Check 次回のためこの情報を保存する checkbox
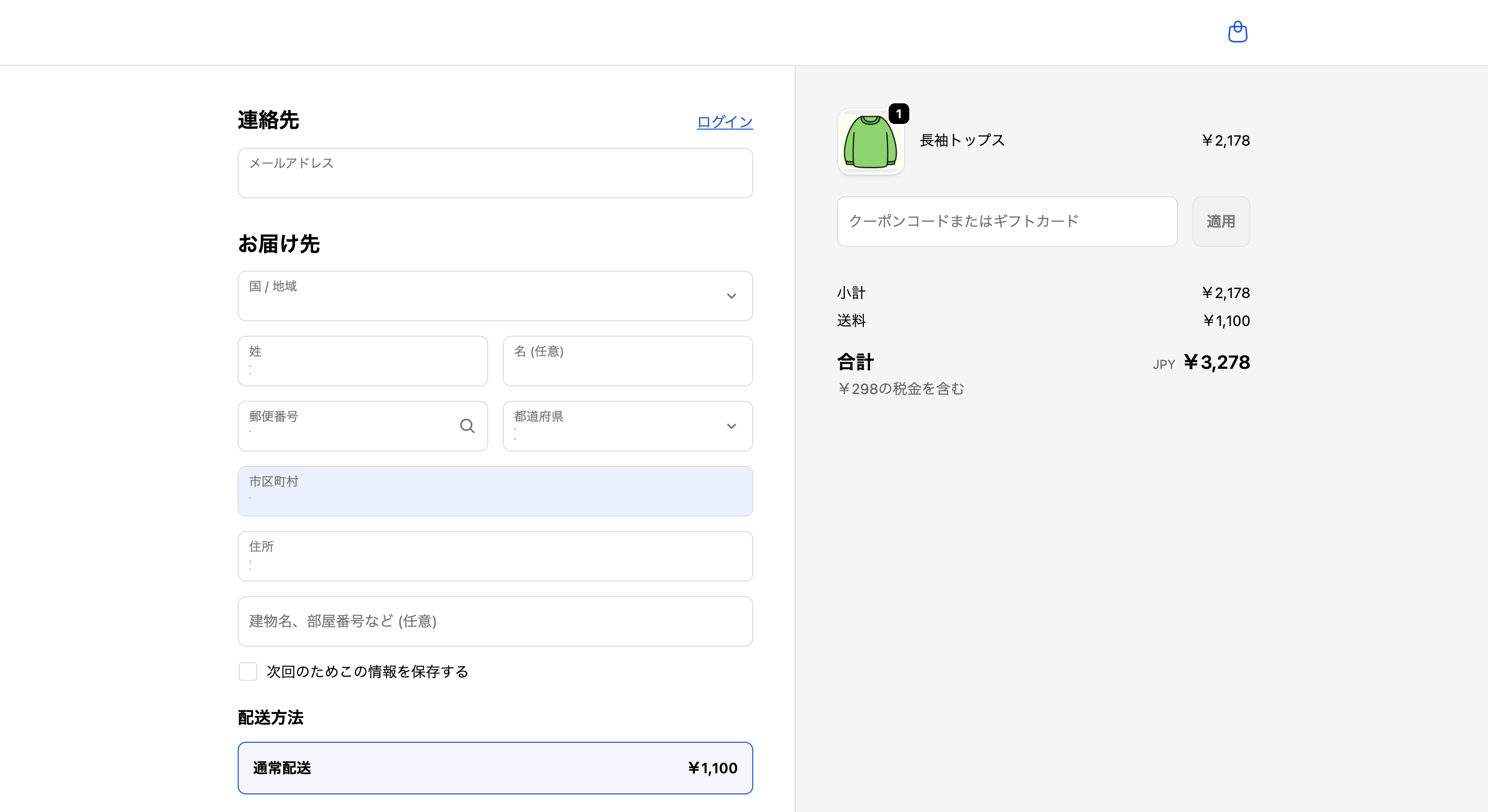The width and height of the screenshot is (1488, 812). (x=248, y=672)
